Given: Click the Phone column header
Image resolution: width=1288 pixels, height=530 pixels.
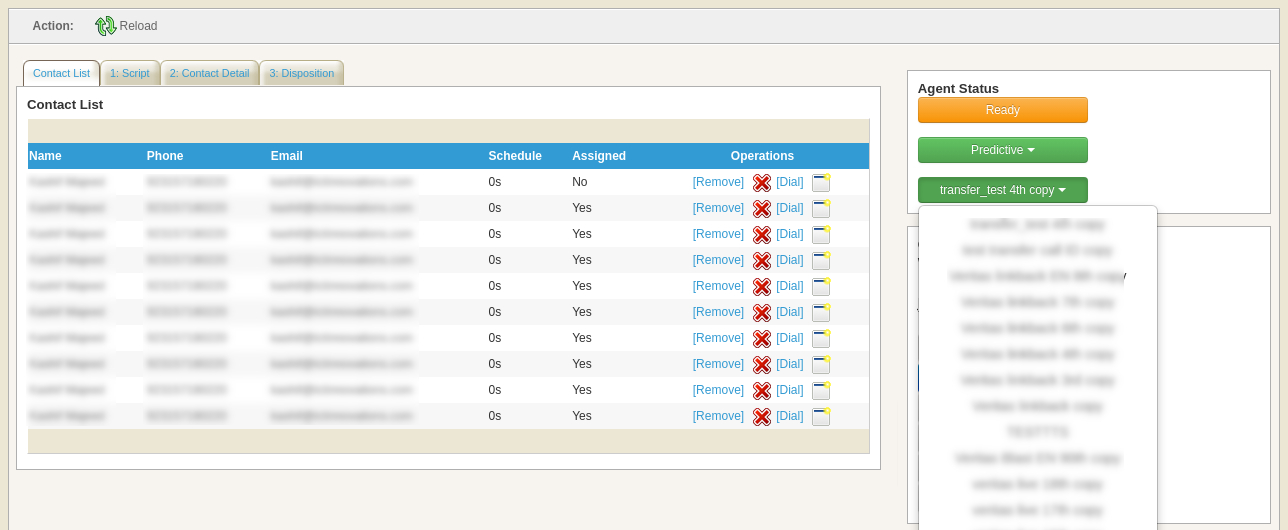Looking at the screenshot, I should click(x=165, y=156).
